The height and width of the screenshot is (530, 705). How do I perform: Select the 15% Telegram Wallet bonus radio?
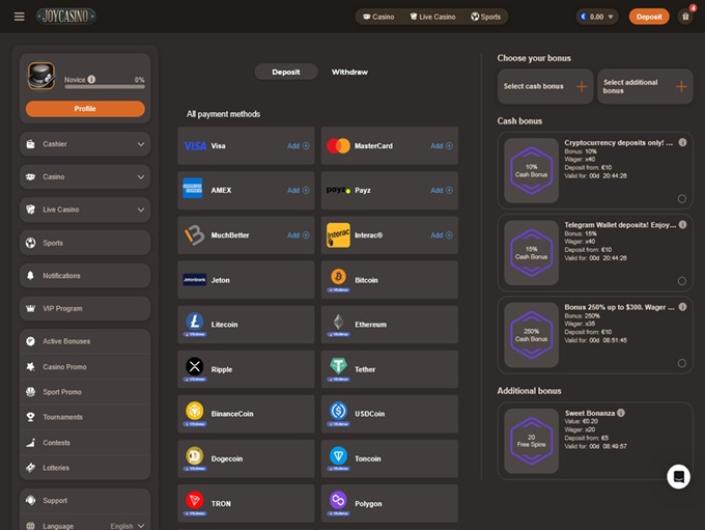(682, 281)
